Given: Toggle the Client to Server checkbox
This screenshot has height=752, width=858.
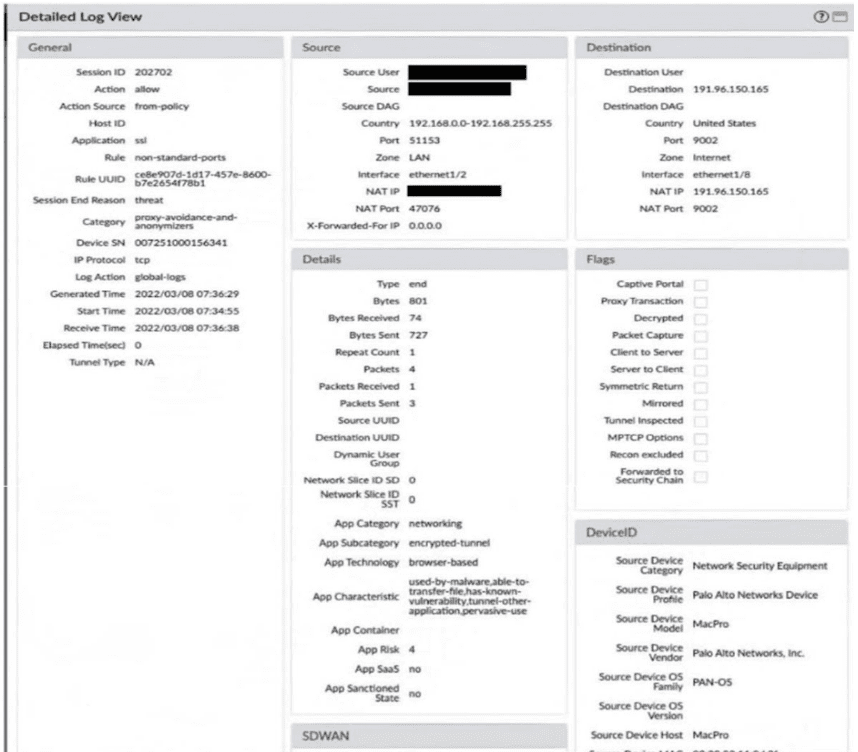Looking at the screenshot, I should pyautogui.click(x=700, y=353).
